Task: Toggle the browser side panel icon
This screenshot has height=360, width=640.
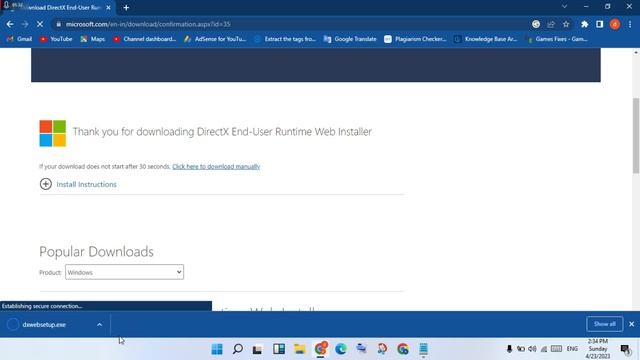Action: (x=600, y=24)
